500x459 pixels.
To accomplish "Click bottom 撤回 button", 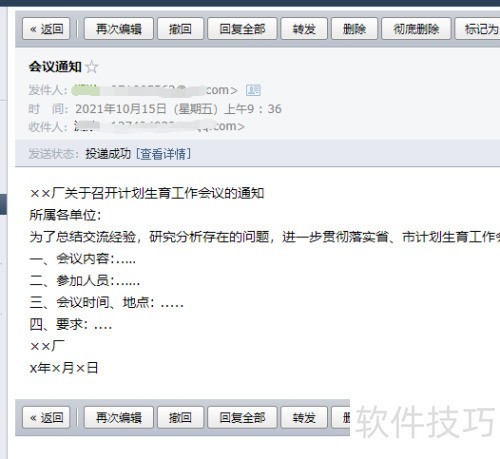I will click(180, 417).
